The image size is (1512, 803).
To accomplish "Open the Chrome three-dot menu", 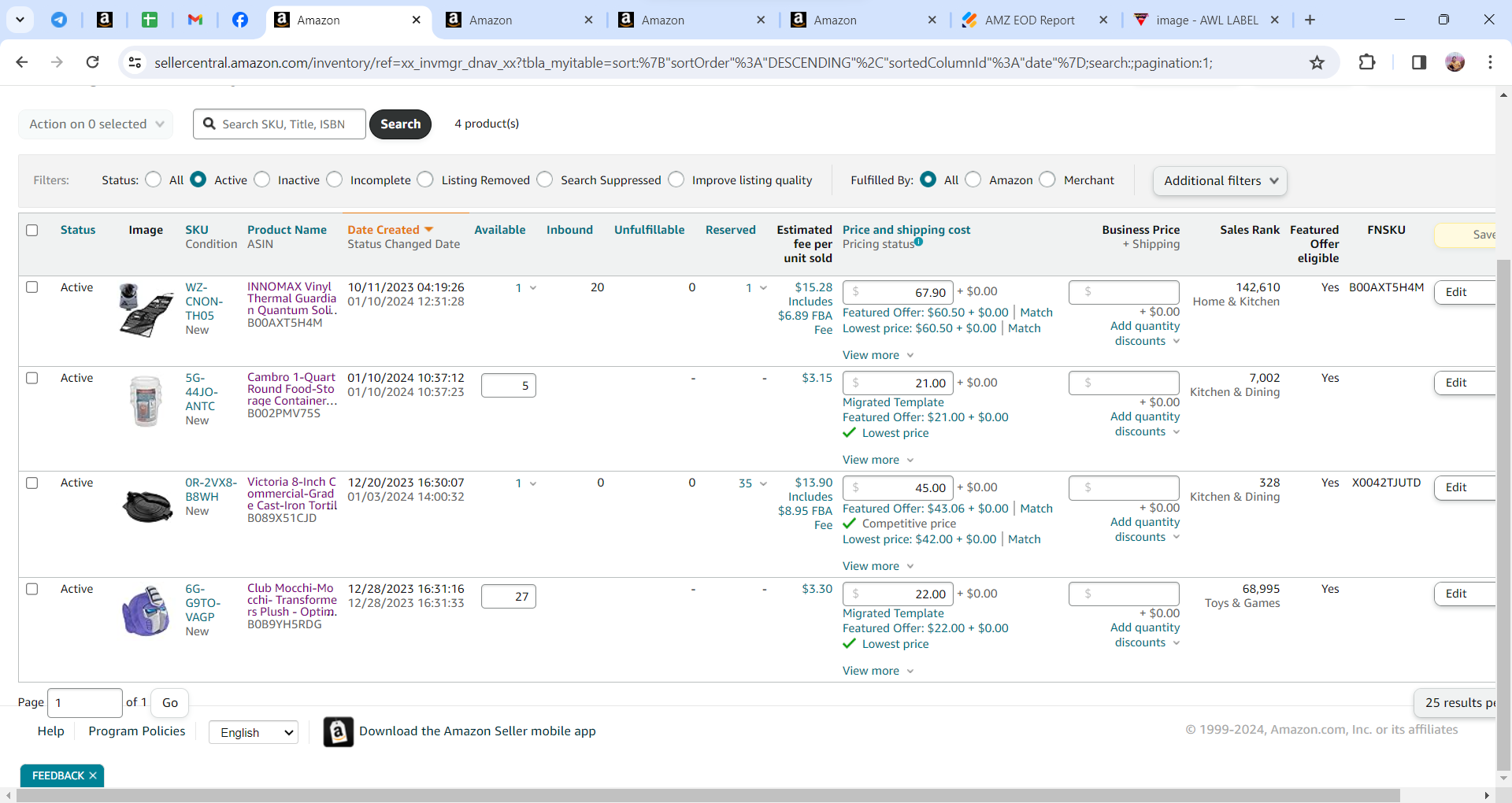I will point(1490,62).
